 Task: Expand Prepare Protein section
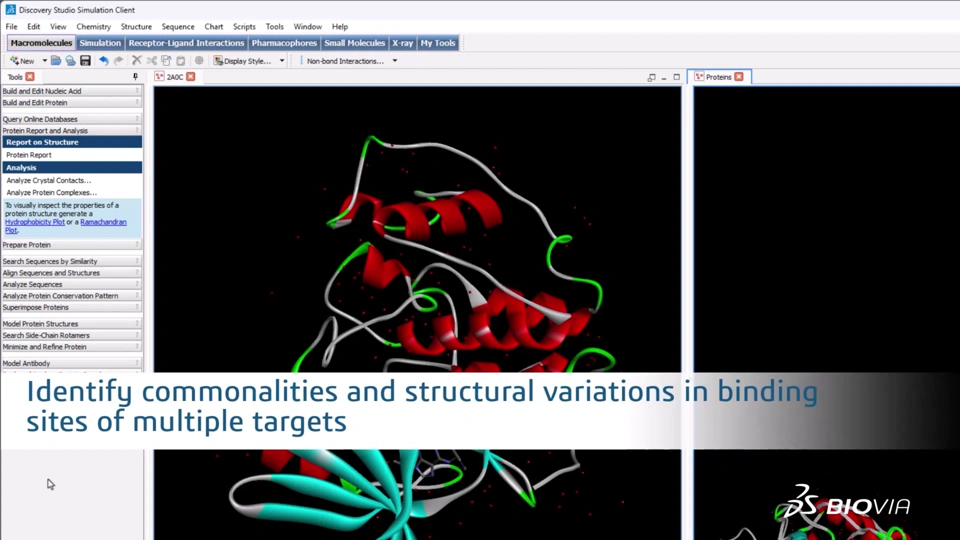click(x=72, y=245)
